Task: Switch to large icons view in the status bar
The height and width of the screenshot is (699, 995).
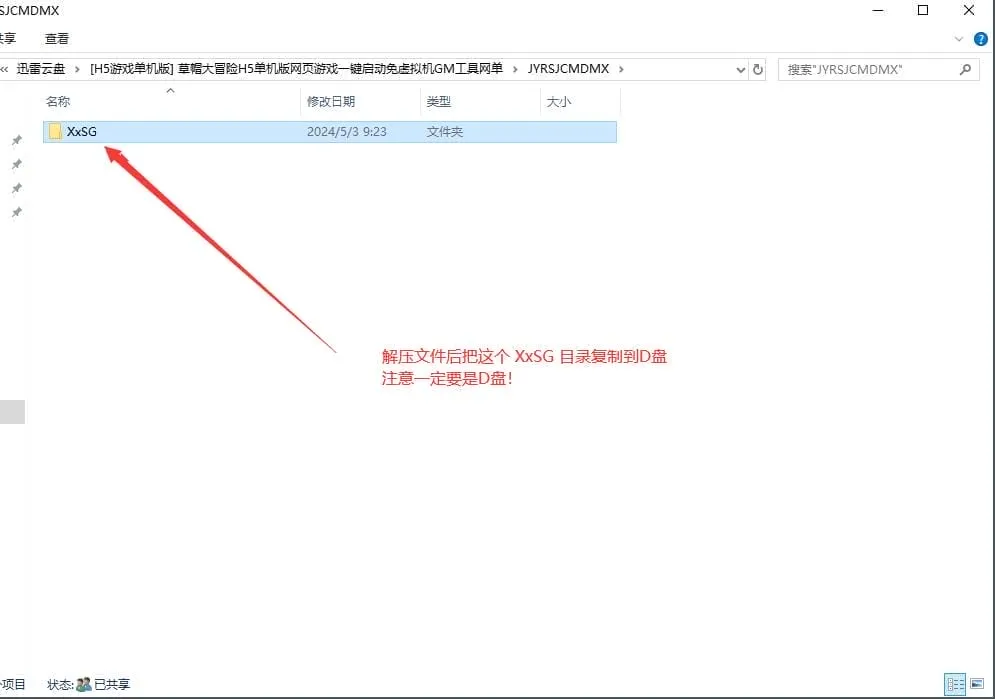Action: 977,684
